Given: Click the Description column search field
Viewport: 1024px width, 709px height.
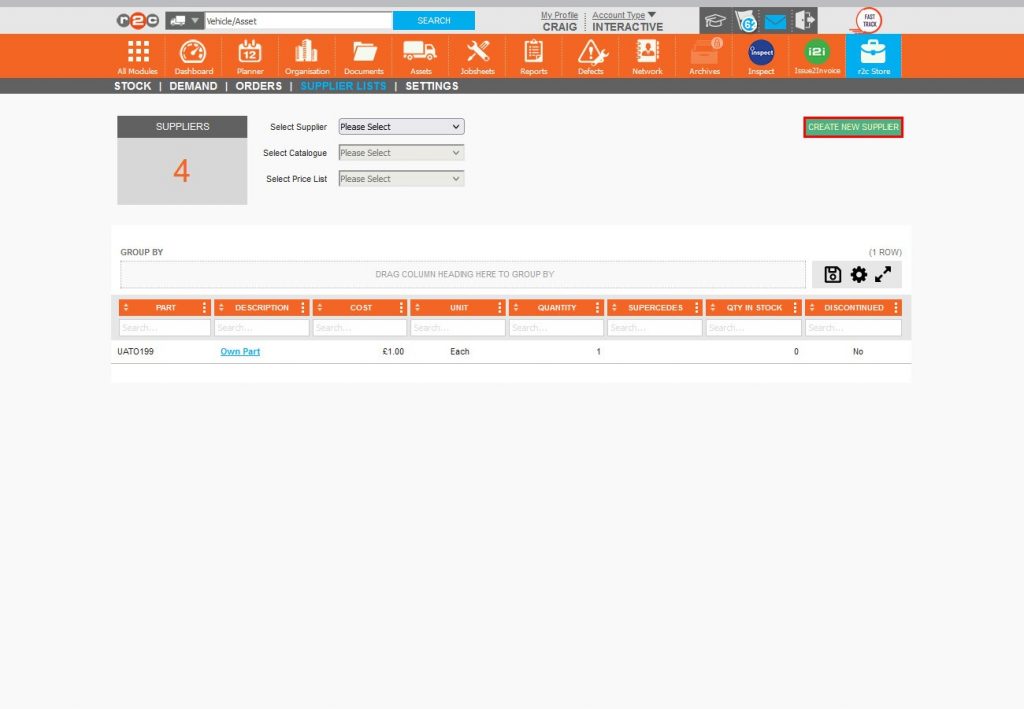Looking at the screenshot, I should 262,328.
